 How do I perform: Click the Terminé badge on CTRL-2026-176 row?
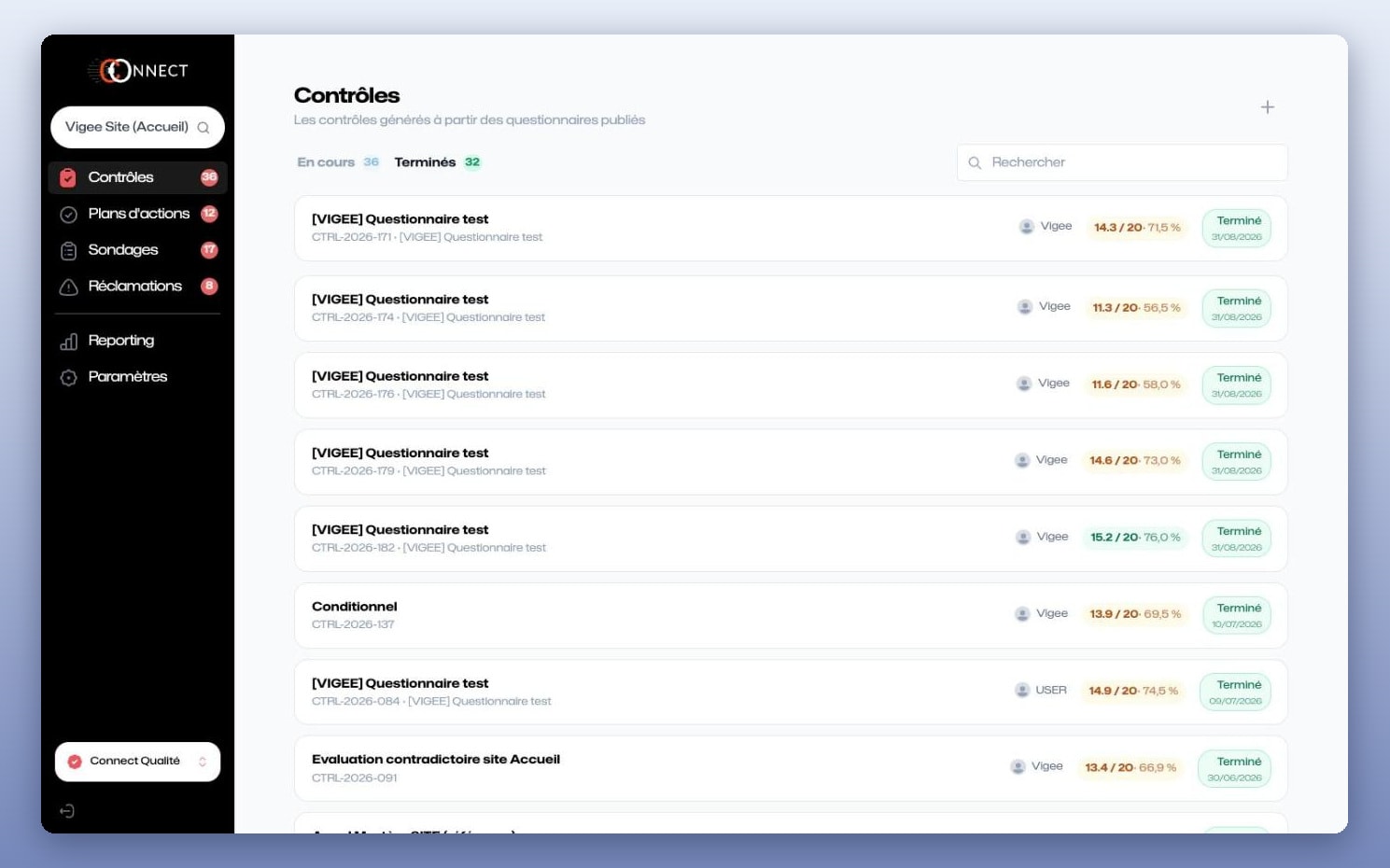1237,385
